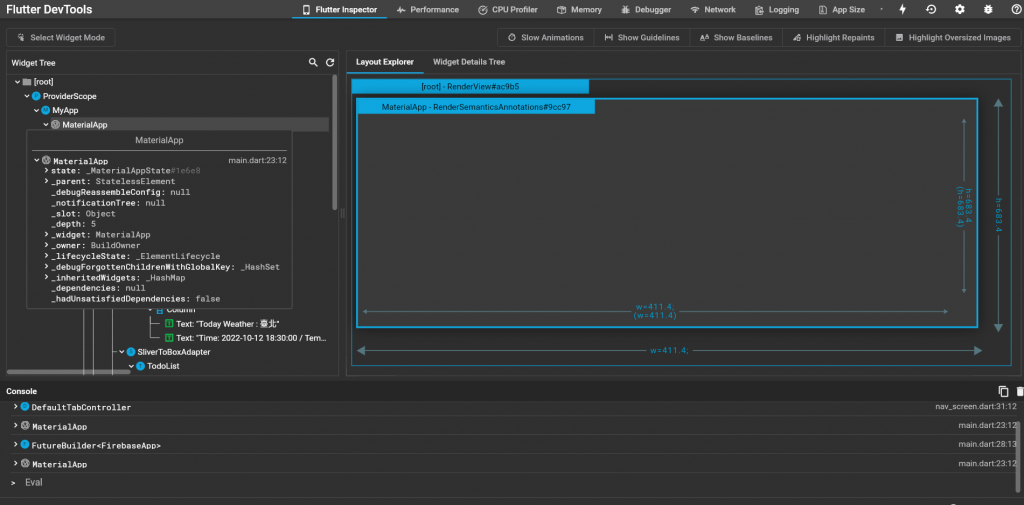Click the TodoList widget icon
This screenshot has height=505, width=1024.
[x=140, y=366]
